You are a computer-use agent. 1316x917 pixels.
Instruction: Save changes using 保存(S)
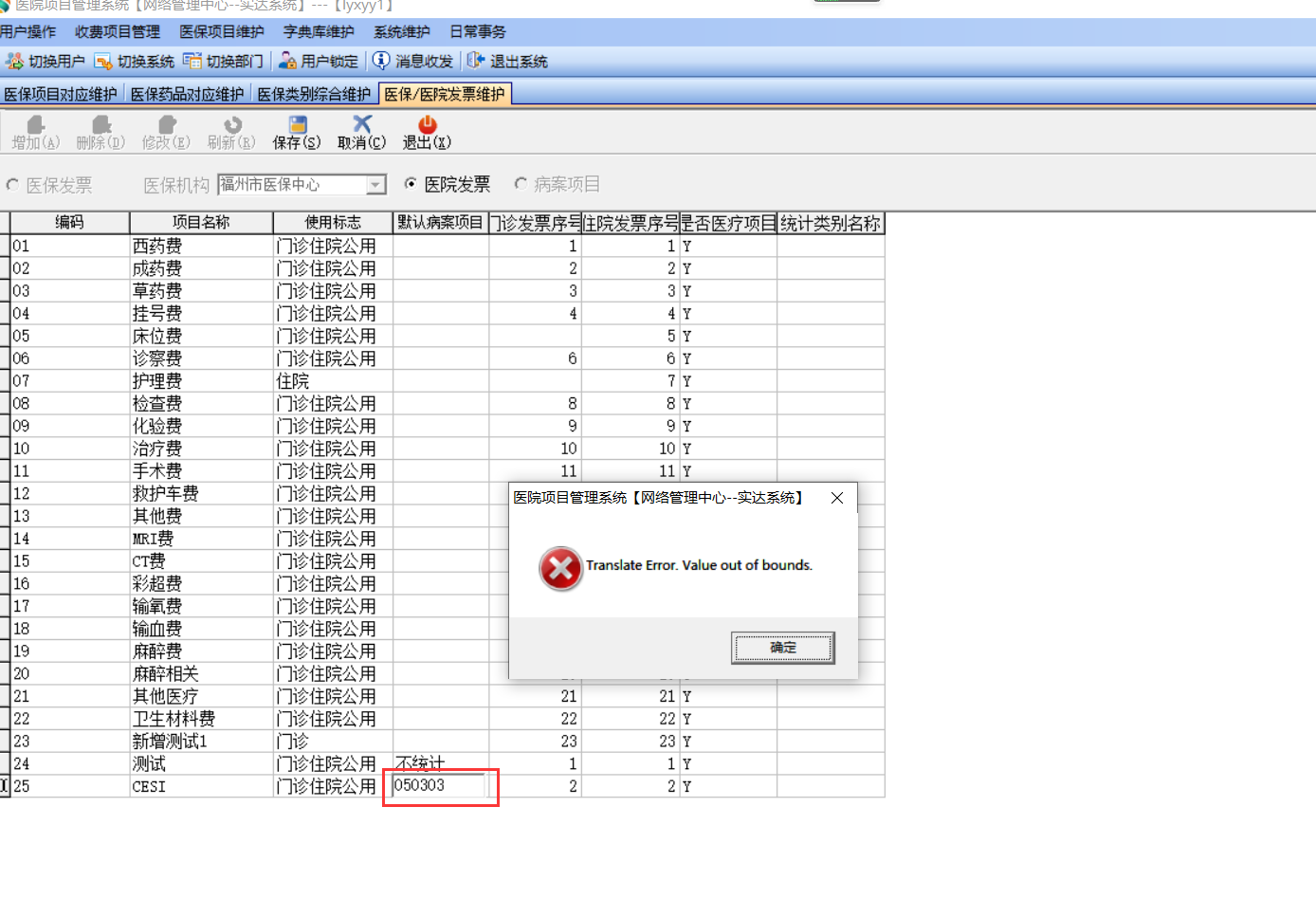click(x=297, y=133)
